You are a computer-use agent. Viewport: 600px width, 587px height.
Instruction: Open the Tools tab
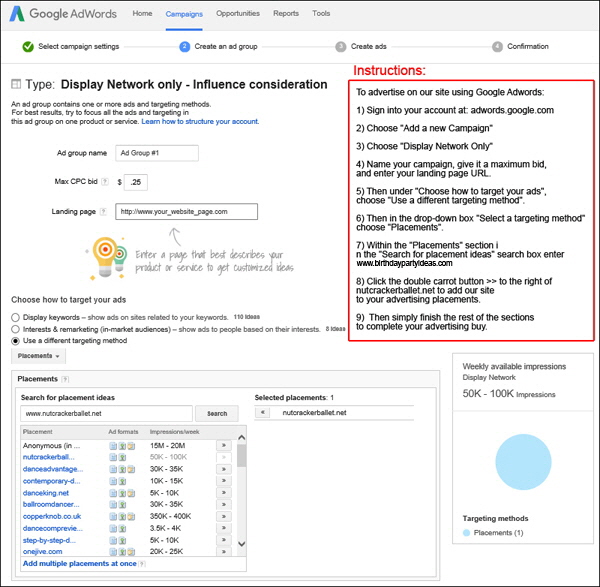tap(321, 13)
